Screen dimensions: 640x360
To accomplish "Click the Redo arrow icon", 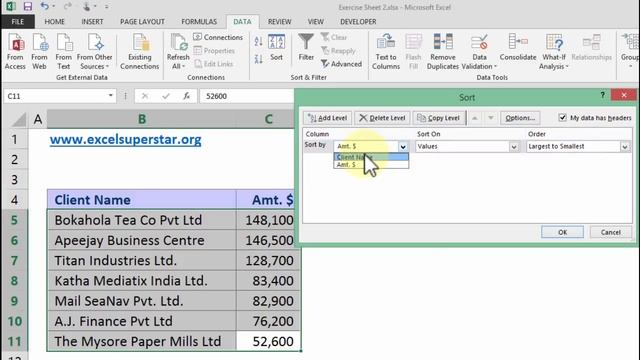I will pos(67,7).
